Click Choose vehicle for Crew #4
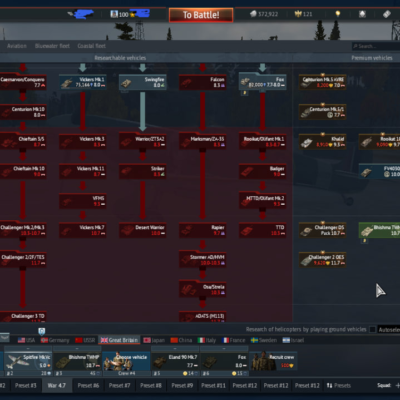Viewport: 400px width, 400px height. click(126, 361)
